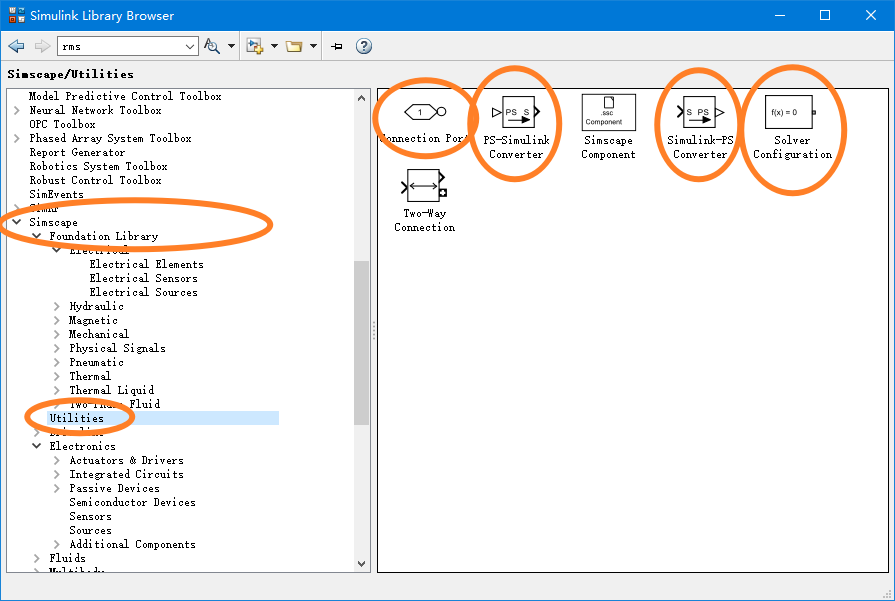Click the open folder icon
The image size is (895, 601).
tap(294, 46)
